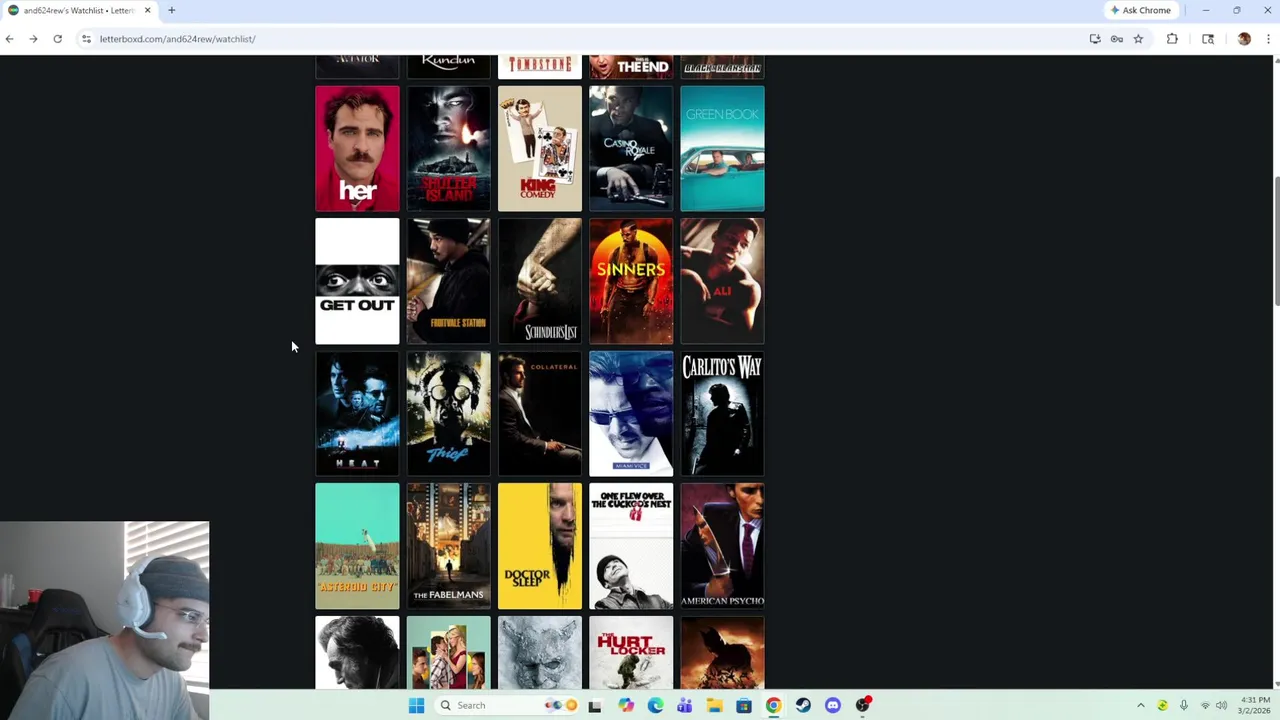1280x720 pixels.
Task: Open the Miami Vice poster
Action: [631, 413]
